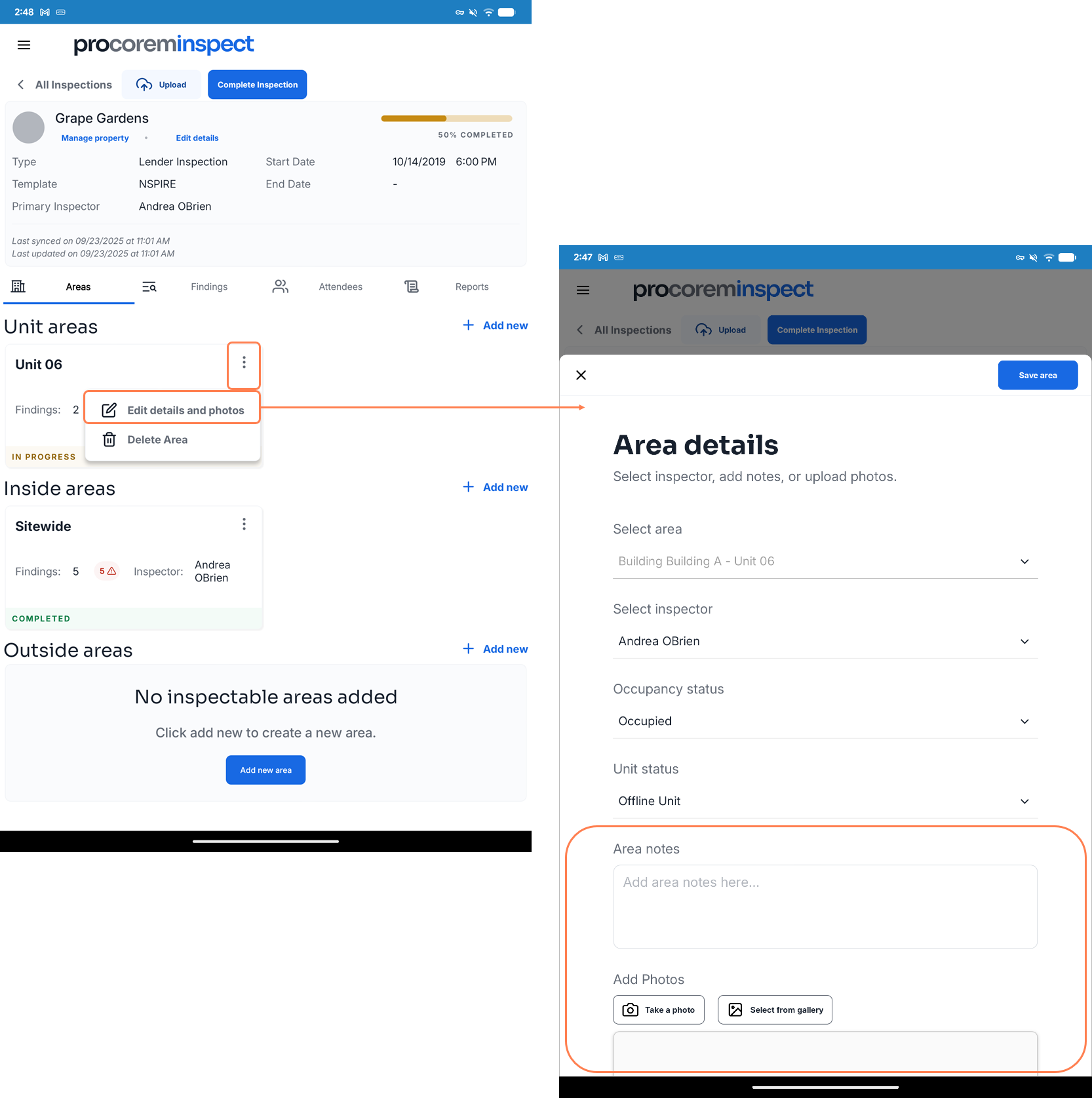Open the Occupancy status dropdown
1092x1098 pixels.
pyautogui.click(x=825, y=721)
